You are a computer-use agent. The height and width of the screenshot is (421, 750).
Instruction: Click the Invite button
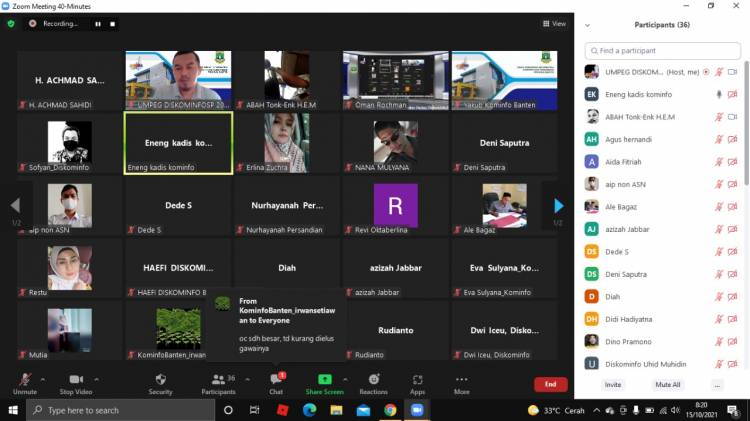(613, 385)
